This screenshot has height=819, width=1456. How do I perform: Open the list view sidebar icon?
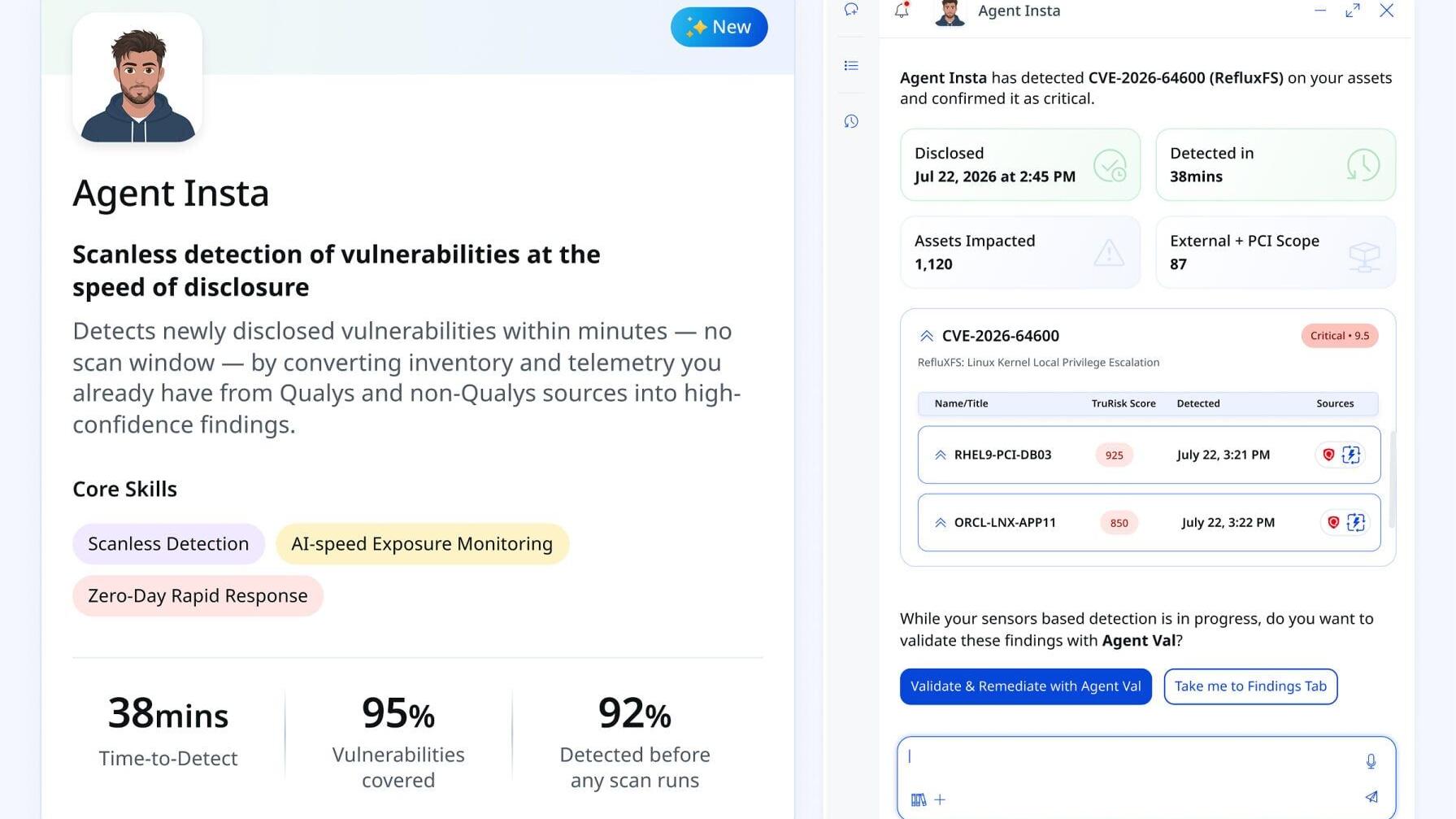pos(851,66)
